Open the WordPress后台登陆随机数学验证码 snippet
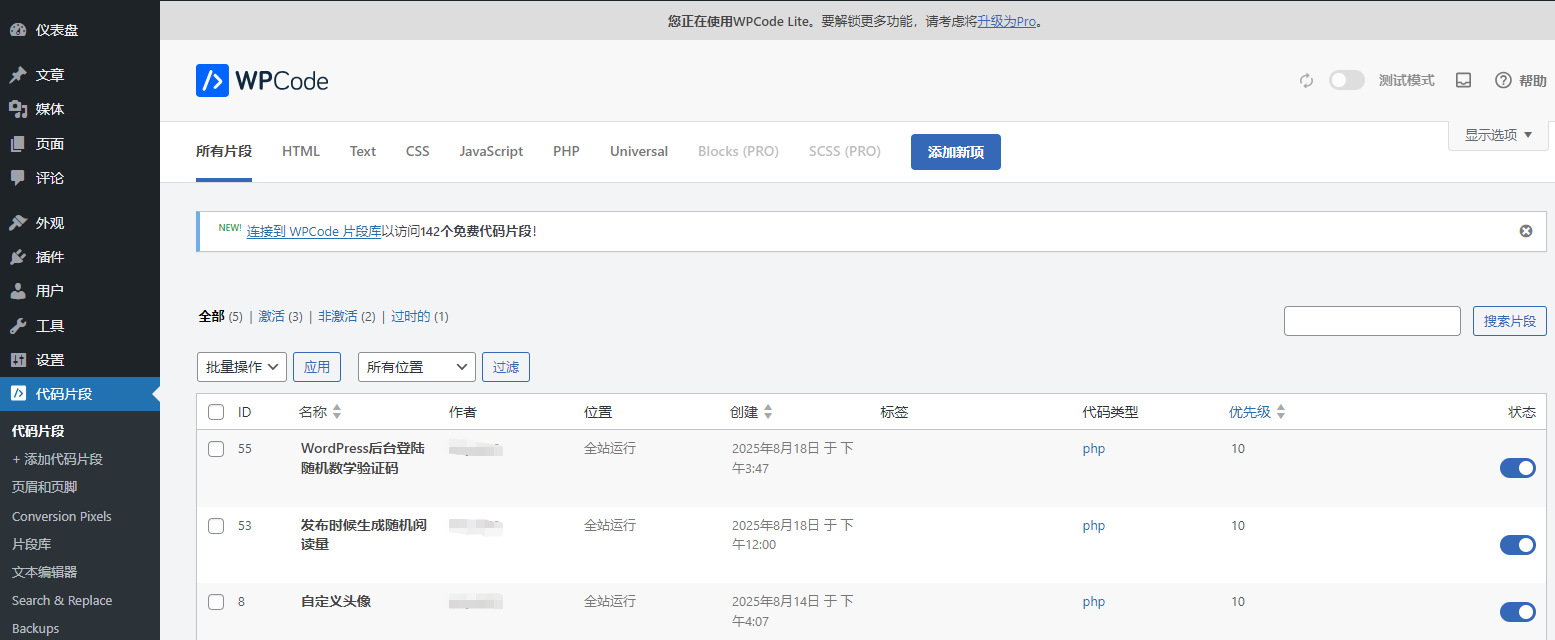 pyautogui.click(x=364, y=458)
